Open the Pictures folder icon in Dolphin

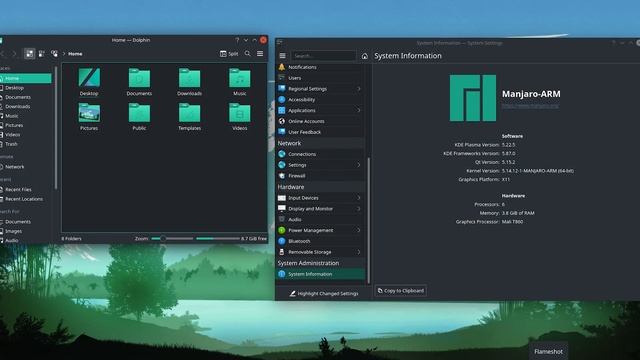(x=89, y=116)
